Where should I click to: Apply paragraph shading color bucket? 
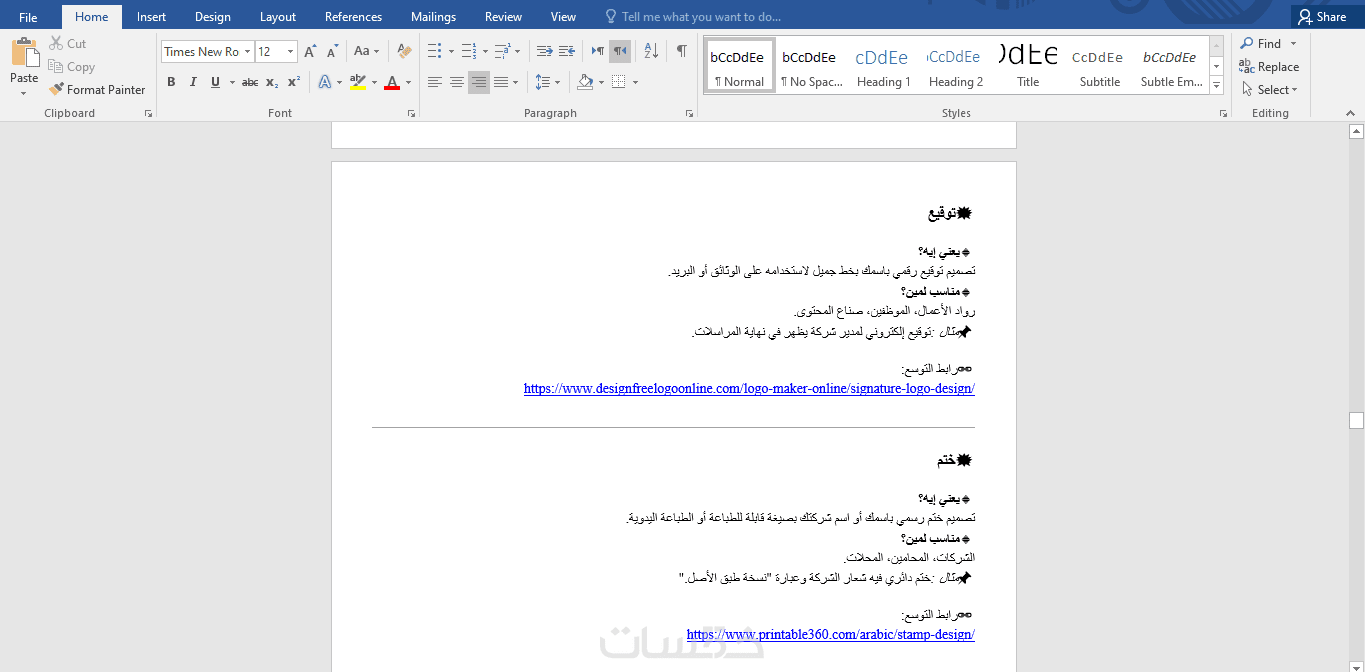click(x=585, y=82)
